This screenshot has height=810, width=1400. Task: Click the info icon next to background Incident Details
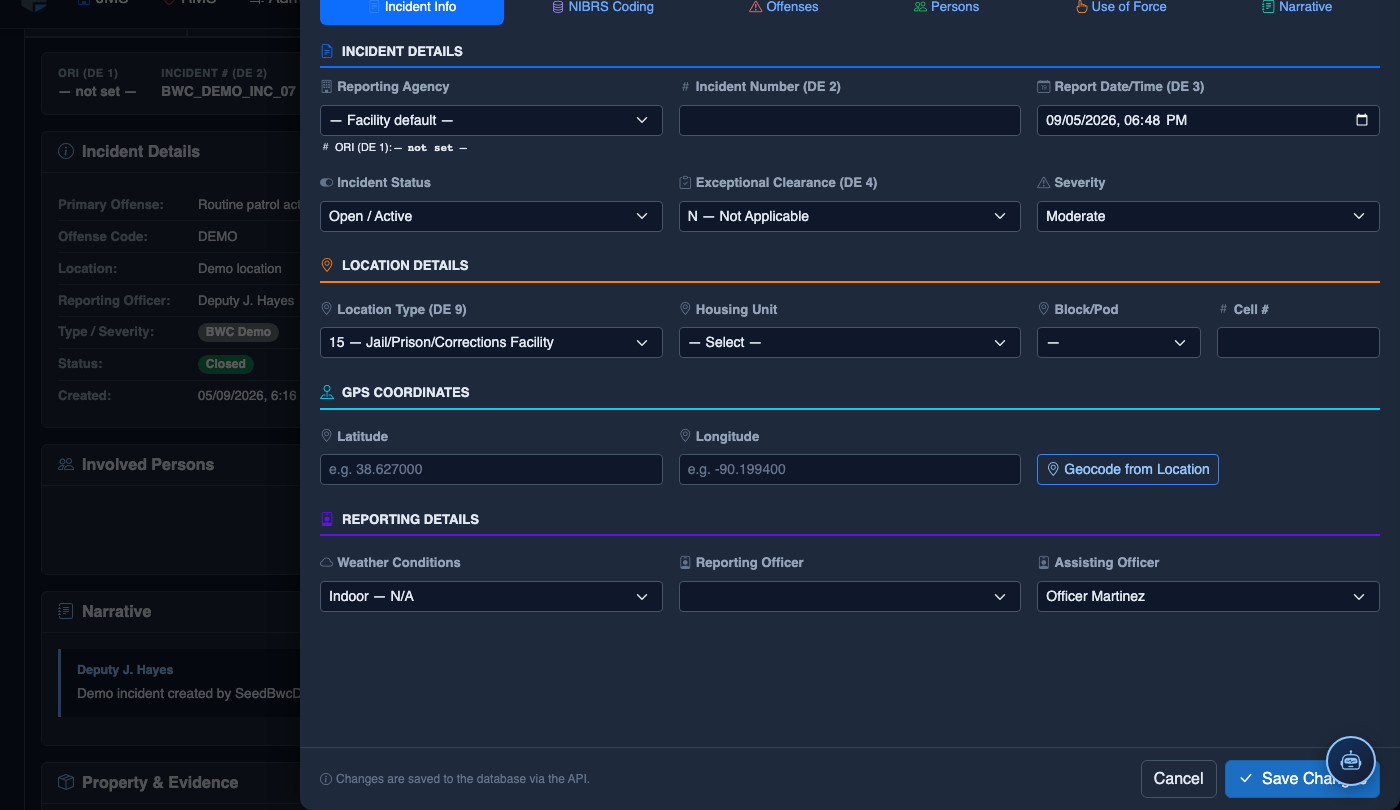(66, 152)
